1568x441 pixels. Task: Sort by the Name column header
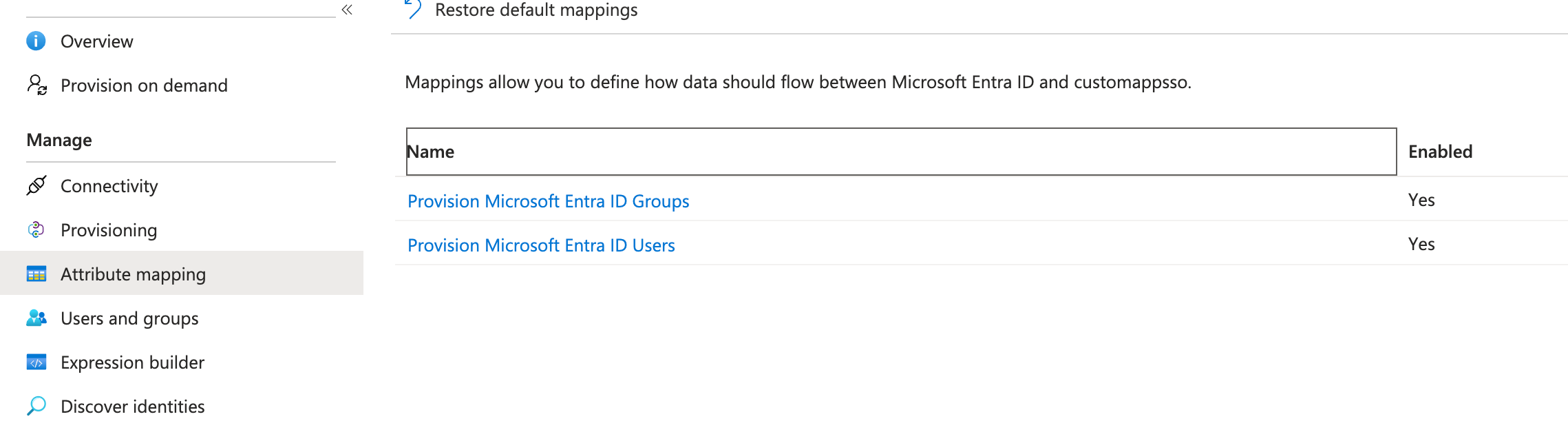[901, 152]
